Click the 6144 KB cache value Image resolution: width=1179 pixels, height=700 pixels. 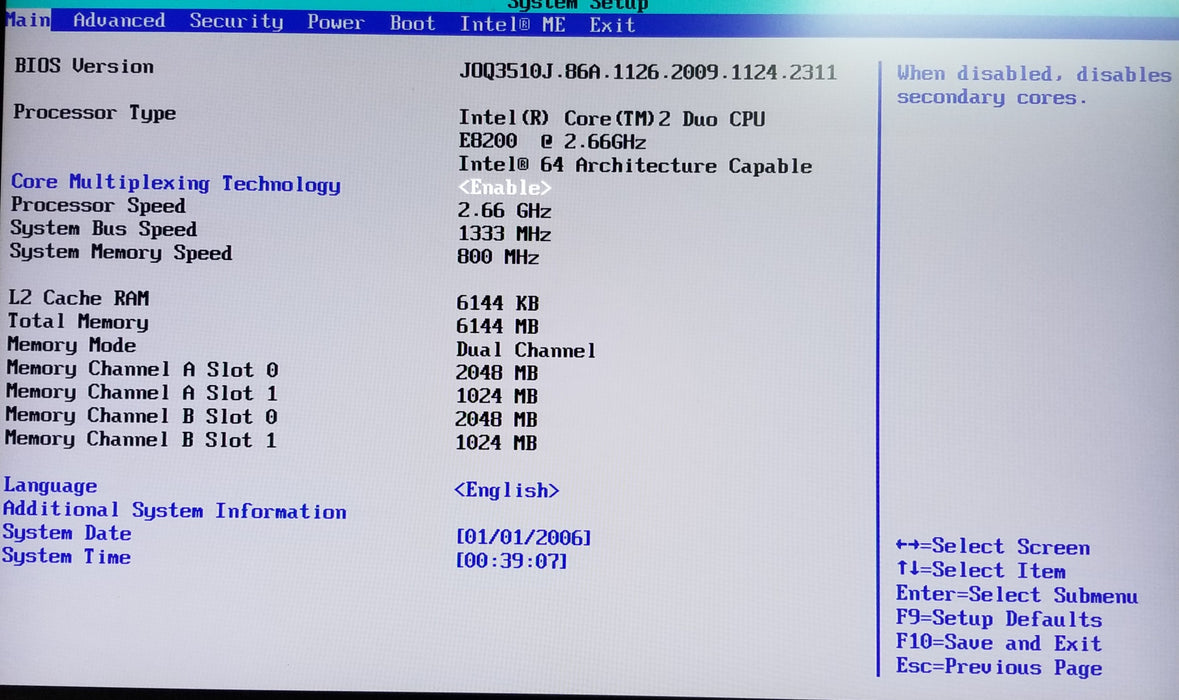pos(497,303)
